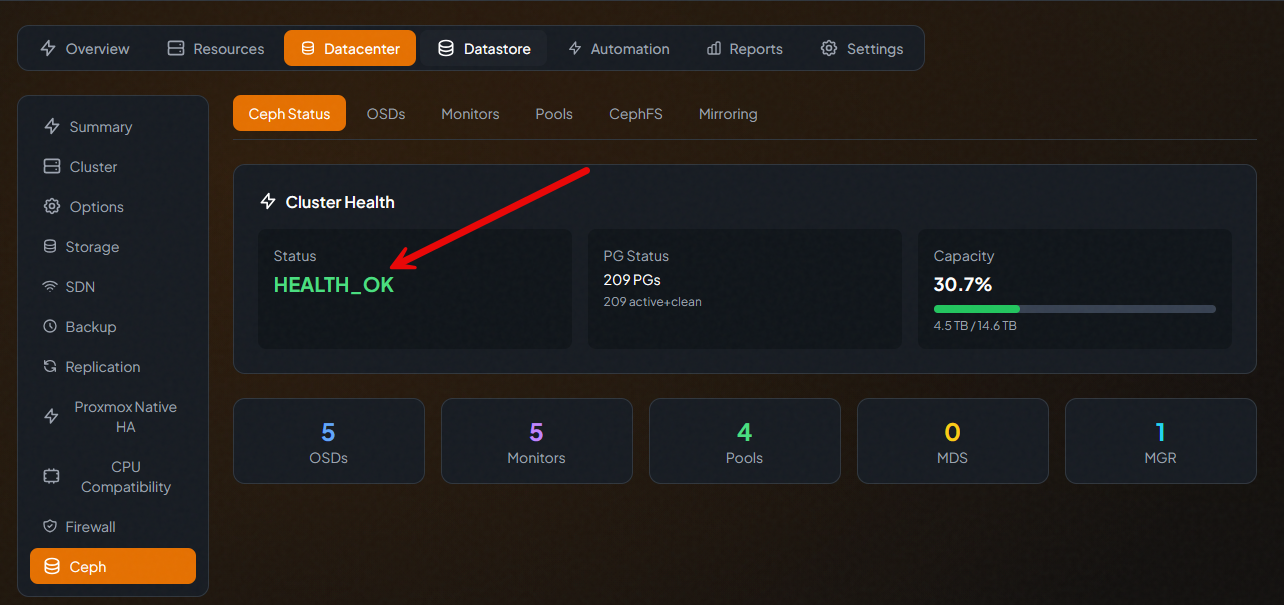Switch to the Datastore section
Viewport: 1284px width, 605px height.
[484, 48]
